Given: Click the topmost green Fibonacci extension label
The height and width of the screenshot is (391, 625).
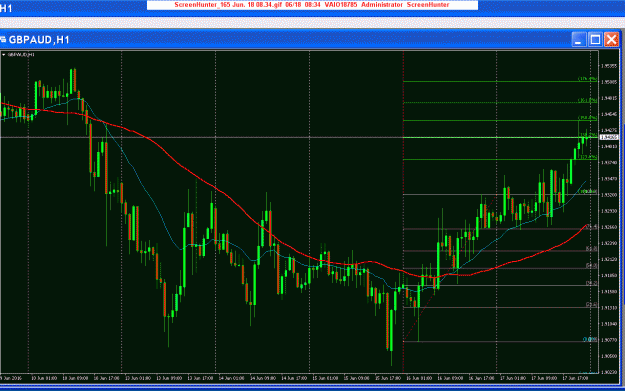Looking at the screenshot, I should [x=588, y=79].
